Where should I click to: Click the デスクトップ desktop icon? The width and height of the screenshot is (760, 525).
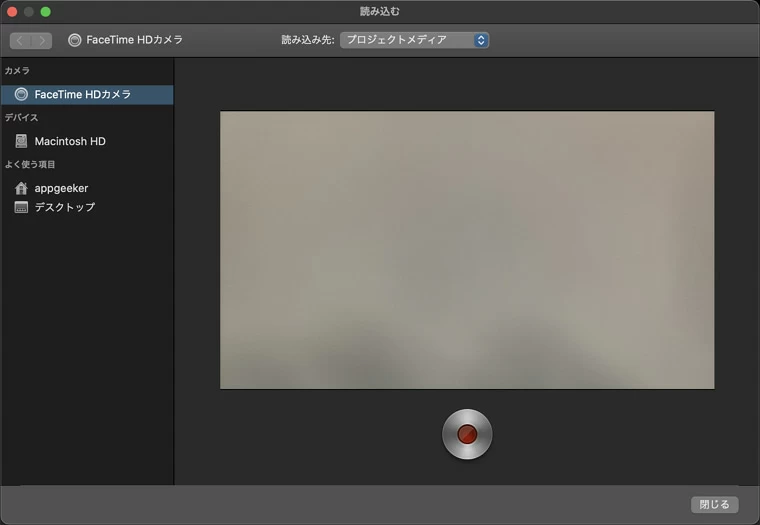[21, 207]
